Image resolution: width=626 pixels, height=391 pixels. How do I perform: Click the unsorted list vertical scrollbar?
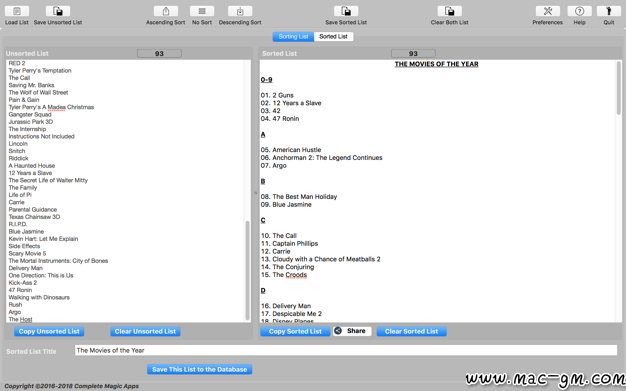tap(248, 270)
